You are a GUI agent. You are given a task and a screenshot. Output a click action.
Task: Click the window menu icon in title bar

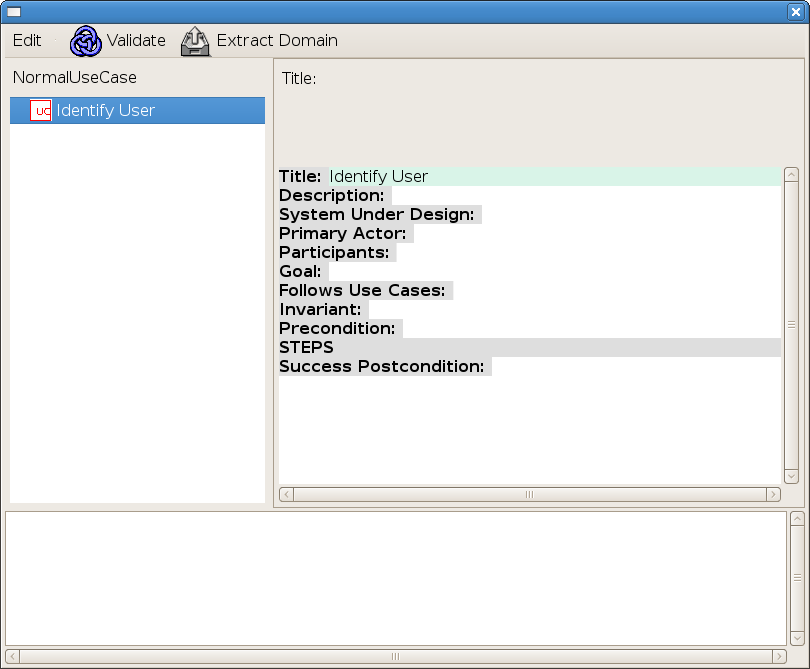(x=14, y=11)
